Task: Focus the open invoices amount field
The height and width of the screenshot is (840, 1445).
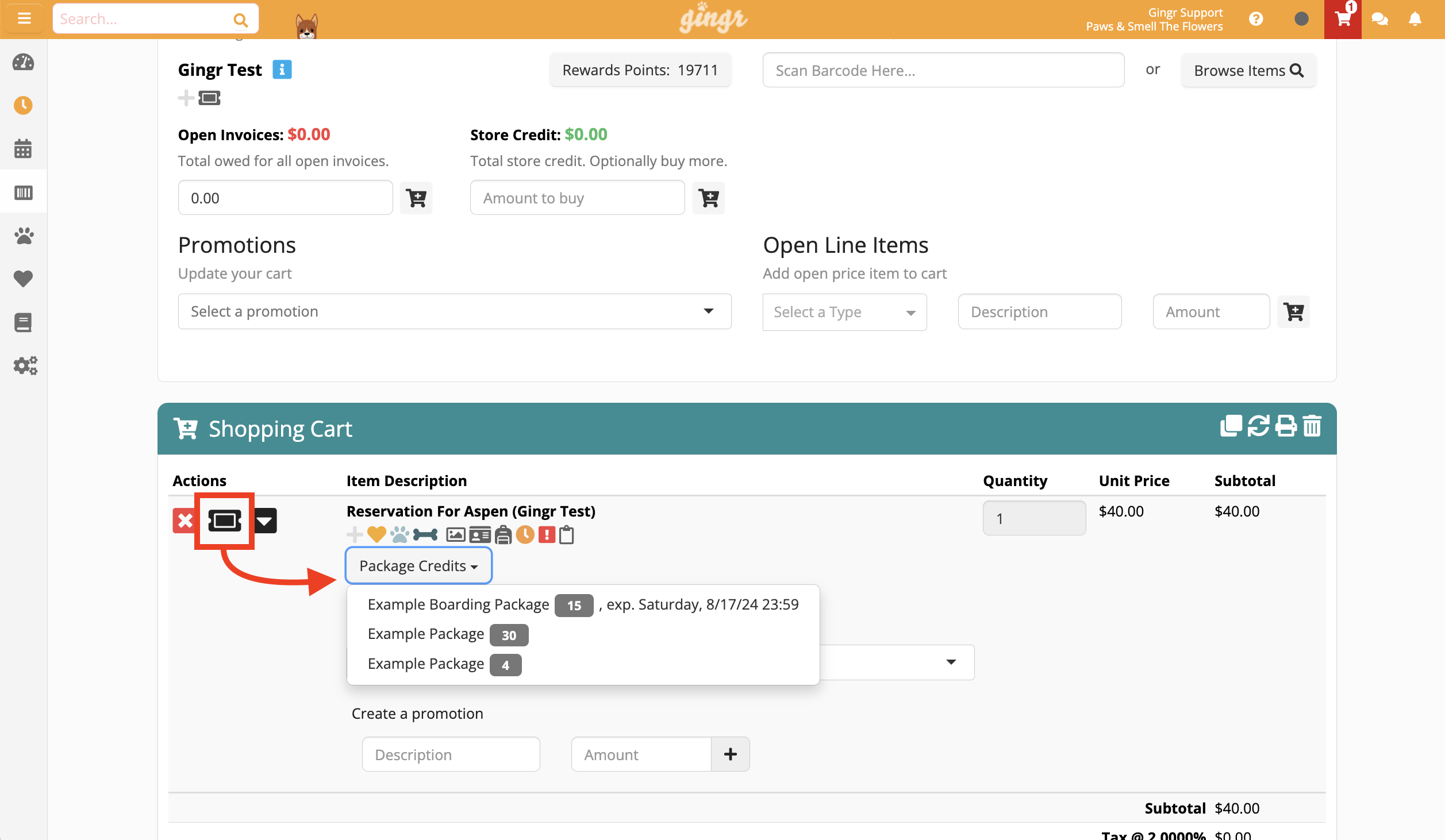Action: [x=285, y=198]
